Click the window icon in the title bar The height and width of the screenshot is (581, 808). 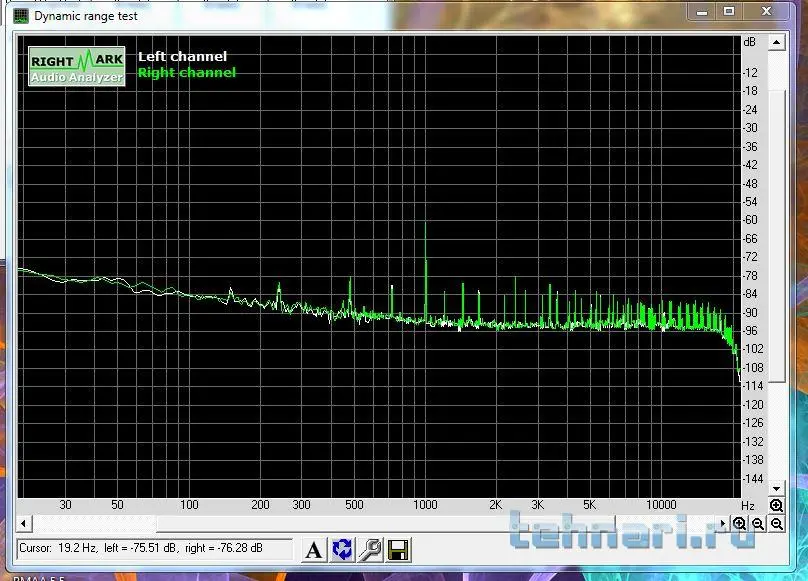coord(21,15)
